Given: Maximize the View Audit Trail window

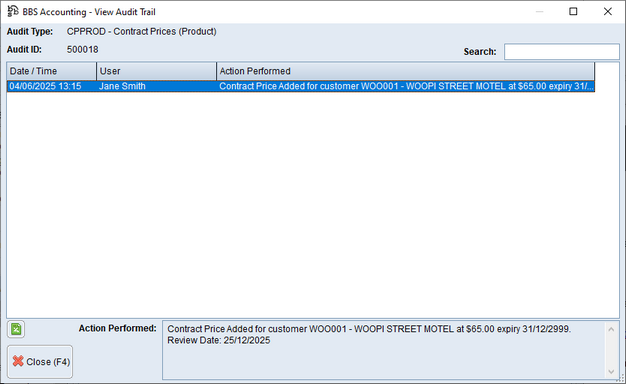Looking at the screenshot, I should point(573,12).
